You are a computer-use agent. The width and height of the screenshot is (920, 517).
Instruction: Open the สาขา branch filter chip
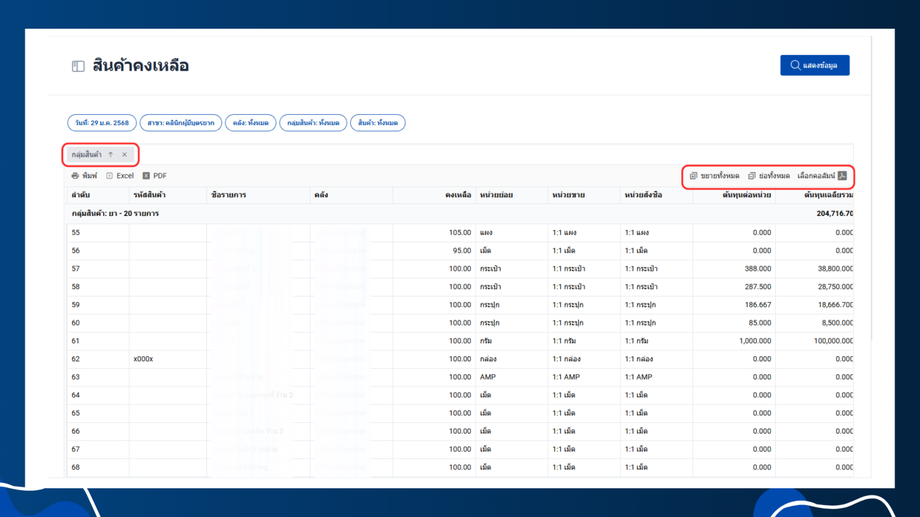point(181,123)
